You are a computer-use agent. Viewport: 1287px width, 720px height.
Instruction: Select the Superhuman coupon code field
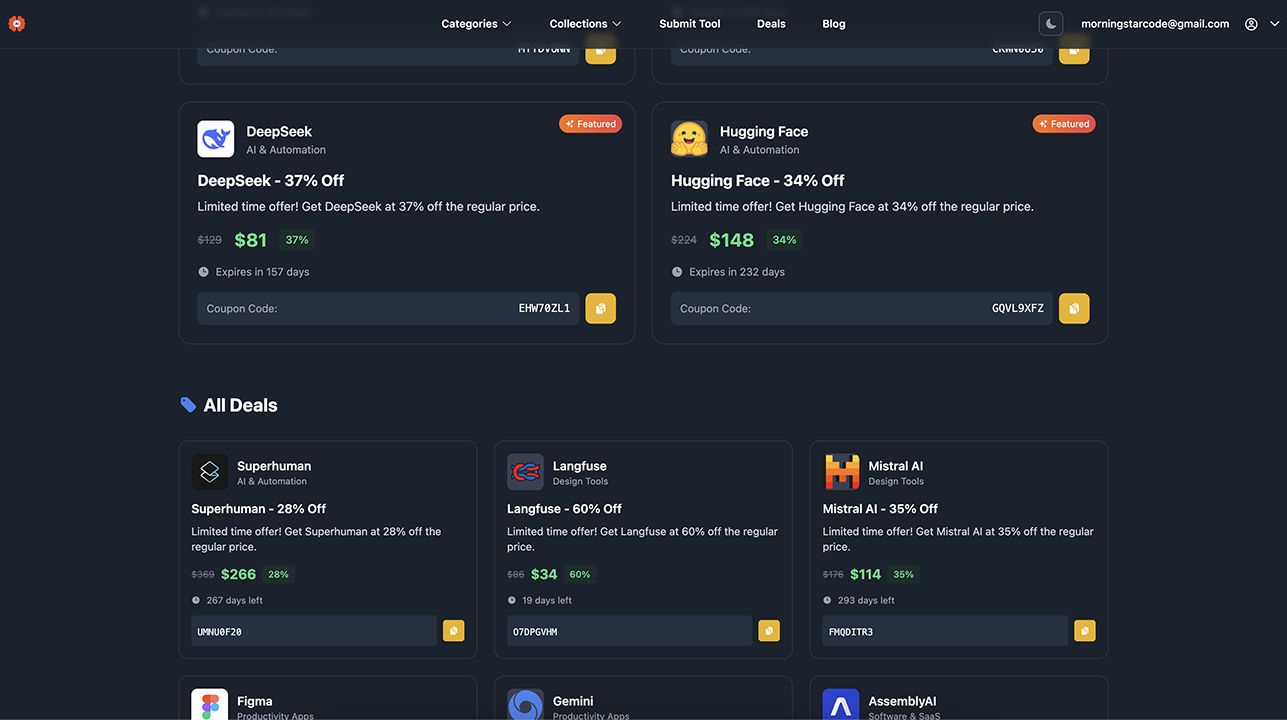pyautogui.click(x=314, y=631)
